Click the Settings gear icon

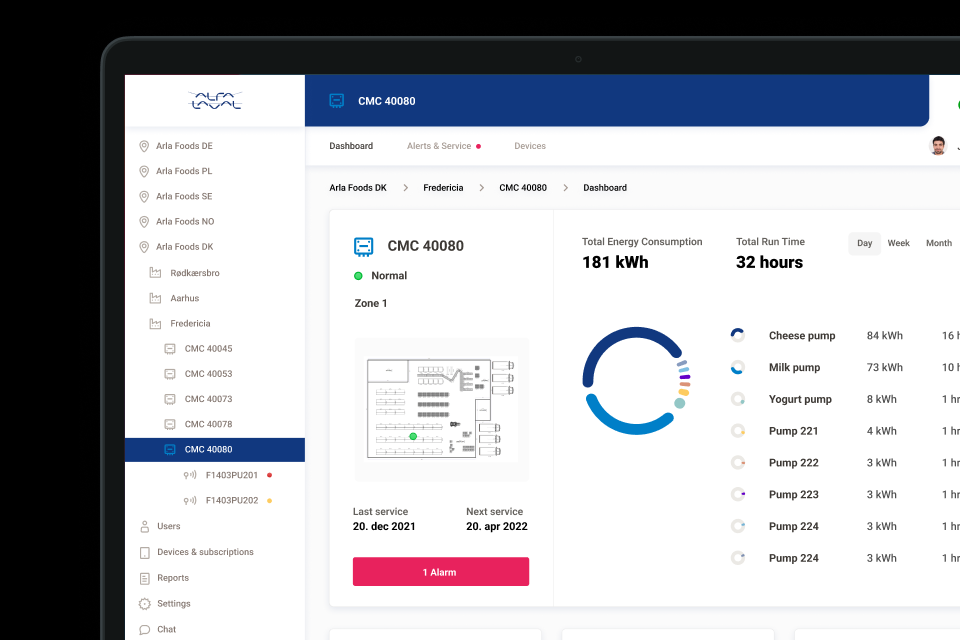[144, 604]
